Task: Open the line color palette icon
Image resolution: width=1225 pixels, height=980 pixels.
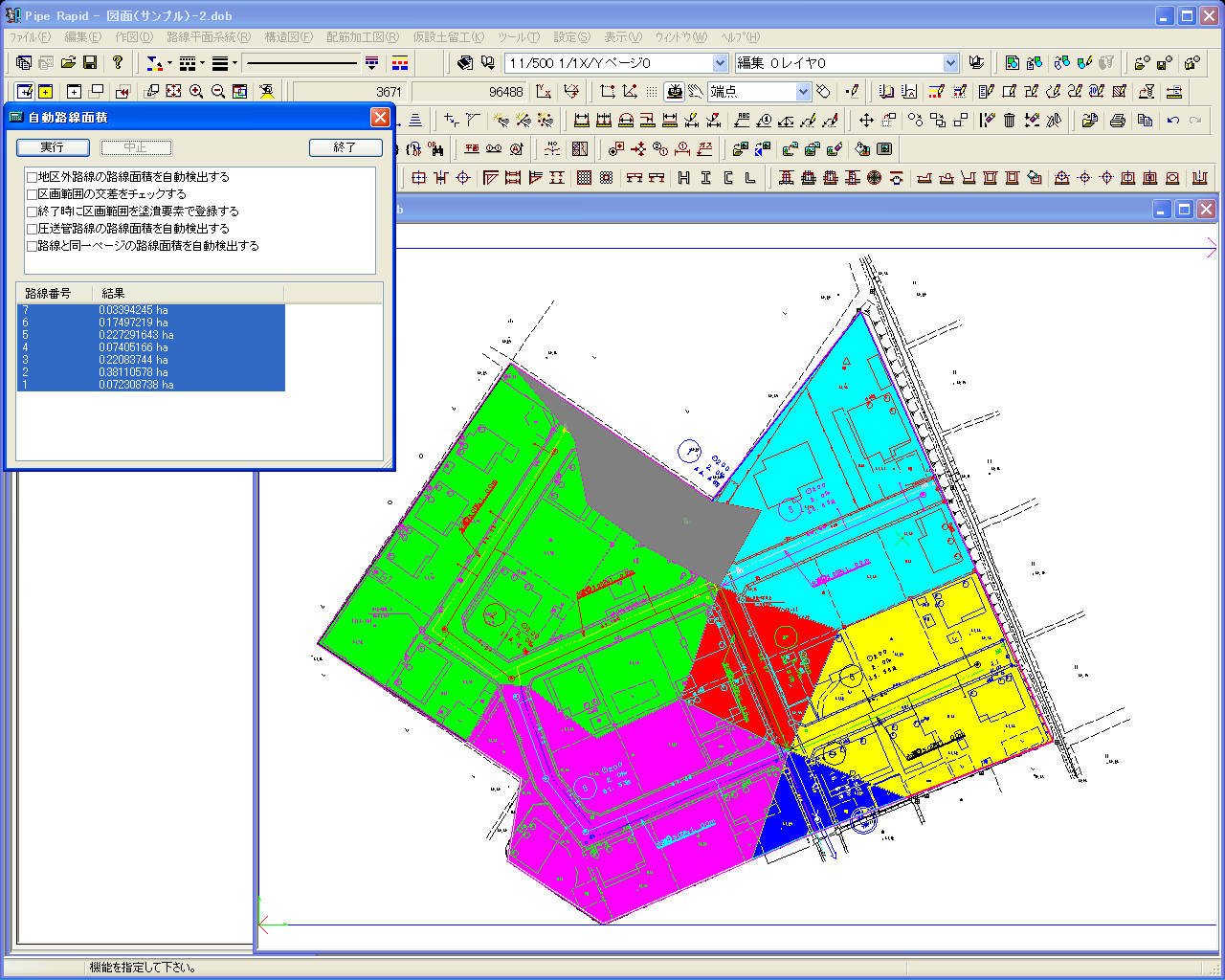Action: [x=400, y=63]
